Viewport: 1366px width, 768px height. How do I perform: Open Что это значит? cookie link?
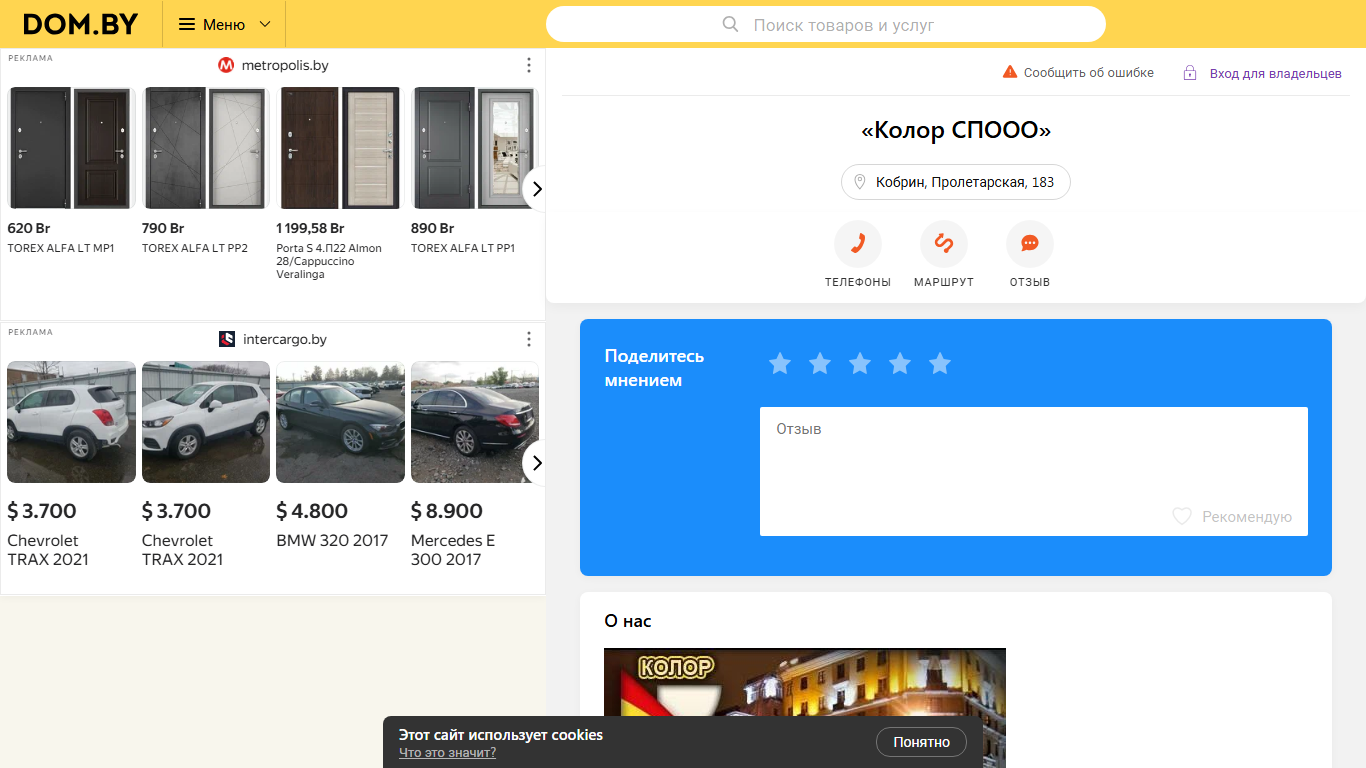point(447,753)
